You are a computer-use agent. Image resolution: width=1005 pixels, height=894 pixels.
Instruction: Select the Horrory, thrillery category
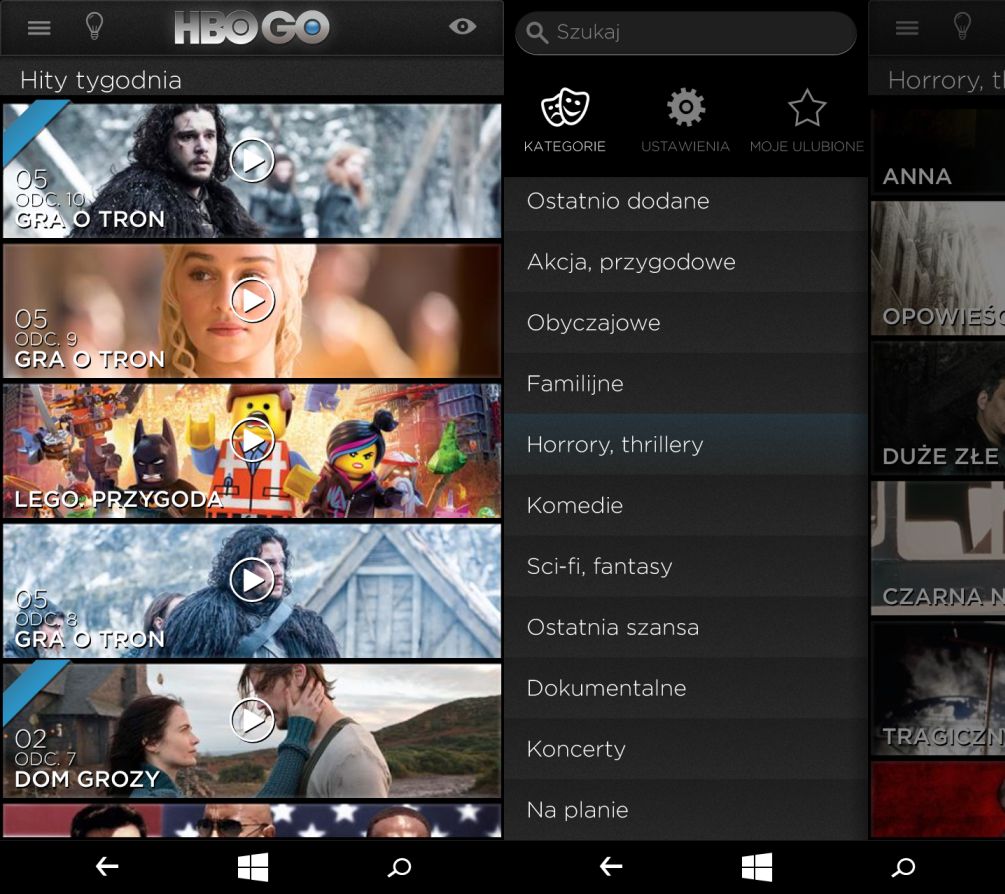click(686, 445)
